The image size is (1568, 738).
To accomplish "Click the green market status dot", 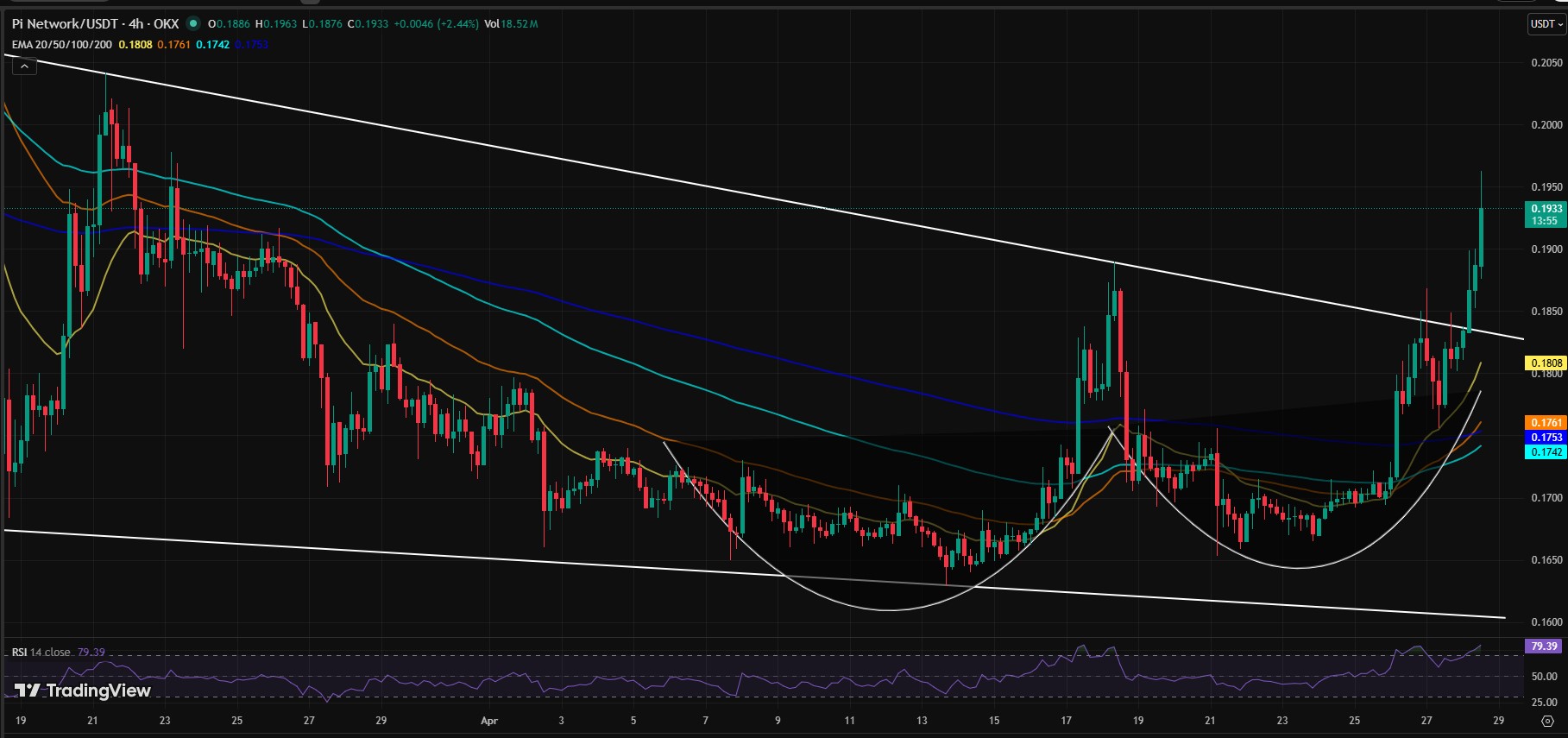I will point(193,23).
